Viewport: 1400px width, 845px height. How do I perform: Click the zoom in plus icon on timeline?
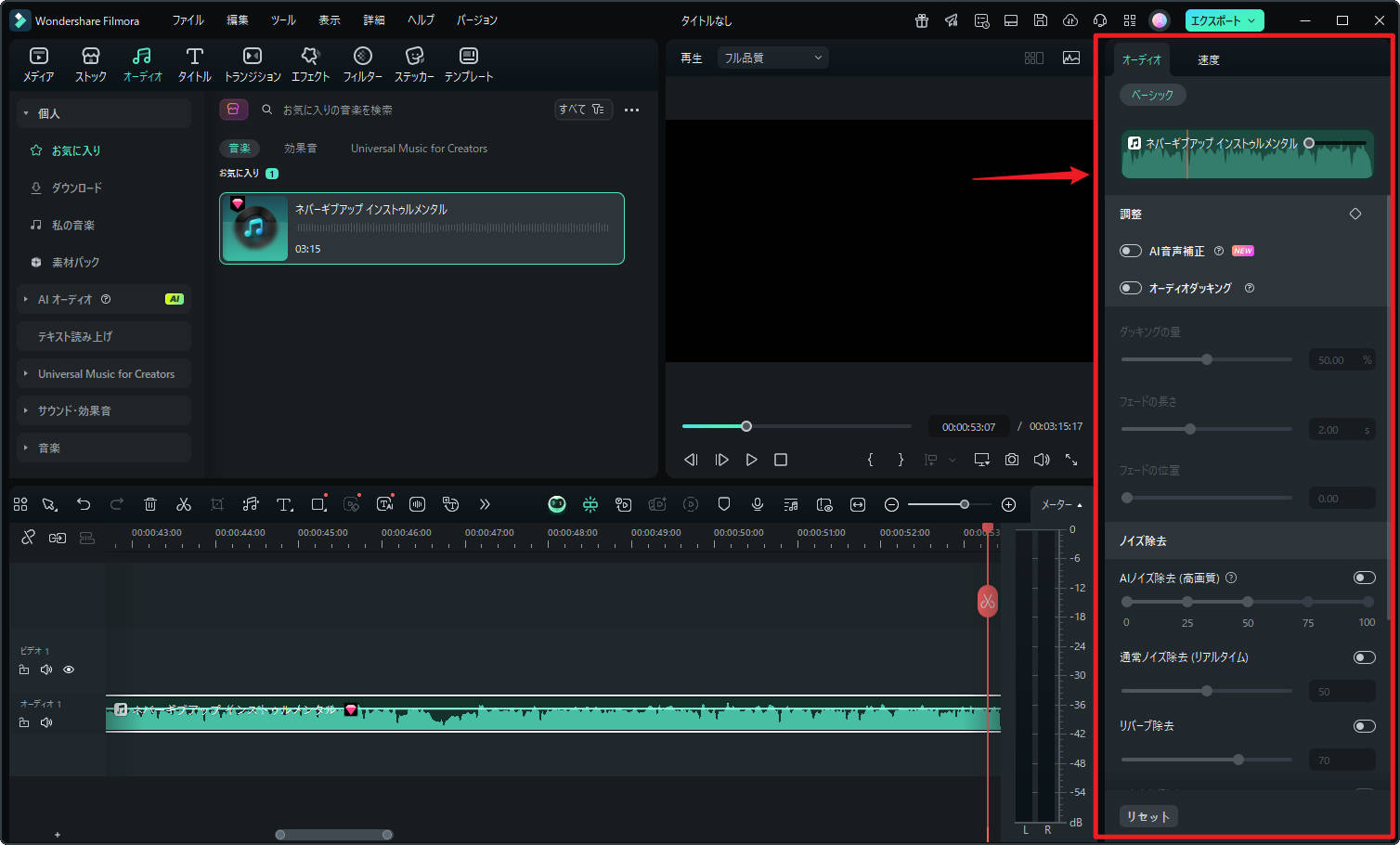tap(1009, 504)
